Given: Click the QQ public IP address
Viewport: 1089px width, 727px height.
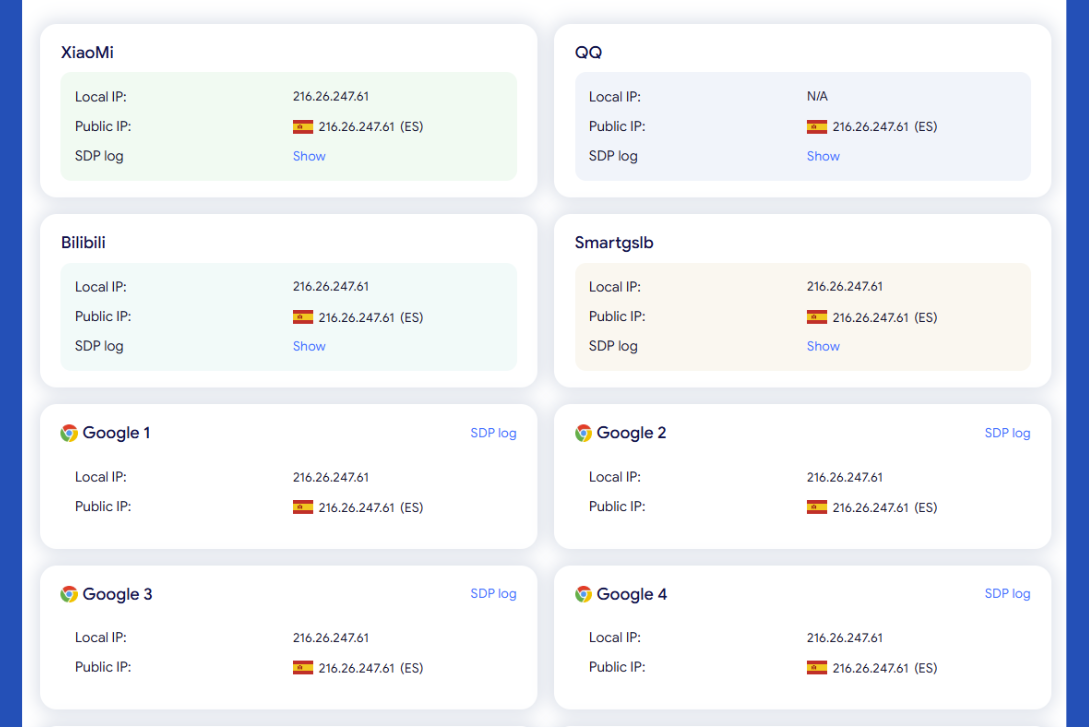Looking at the screenshot, I should 870,127.
